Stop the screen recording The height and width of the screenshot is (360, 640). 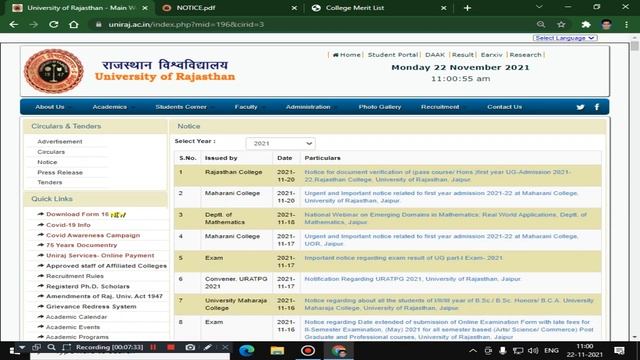point(171,347)
